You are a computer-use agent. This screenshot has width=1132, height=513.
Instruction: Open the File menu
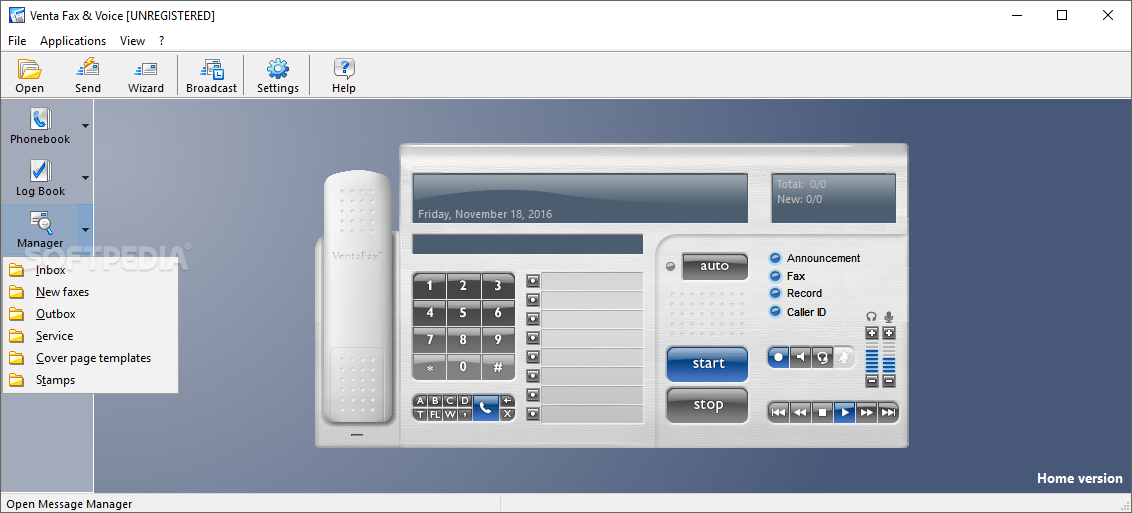[x=17, y=41]
